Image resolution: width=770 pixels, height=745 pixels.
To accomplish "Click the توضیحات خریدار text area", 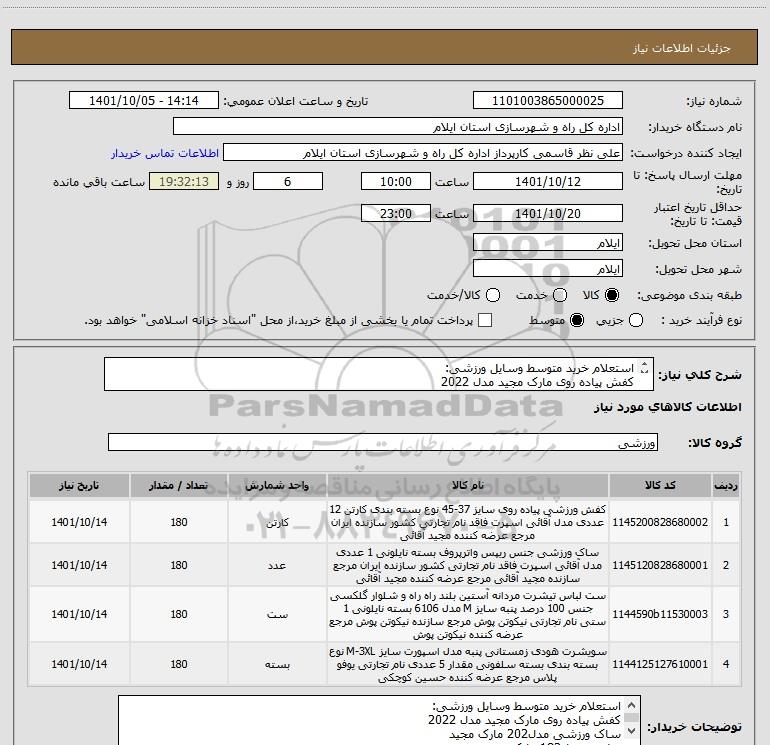I will click(x=379, y=720).
